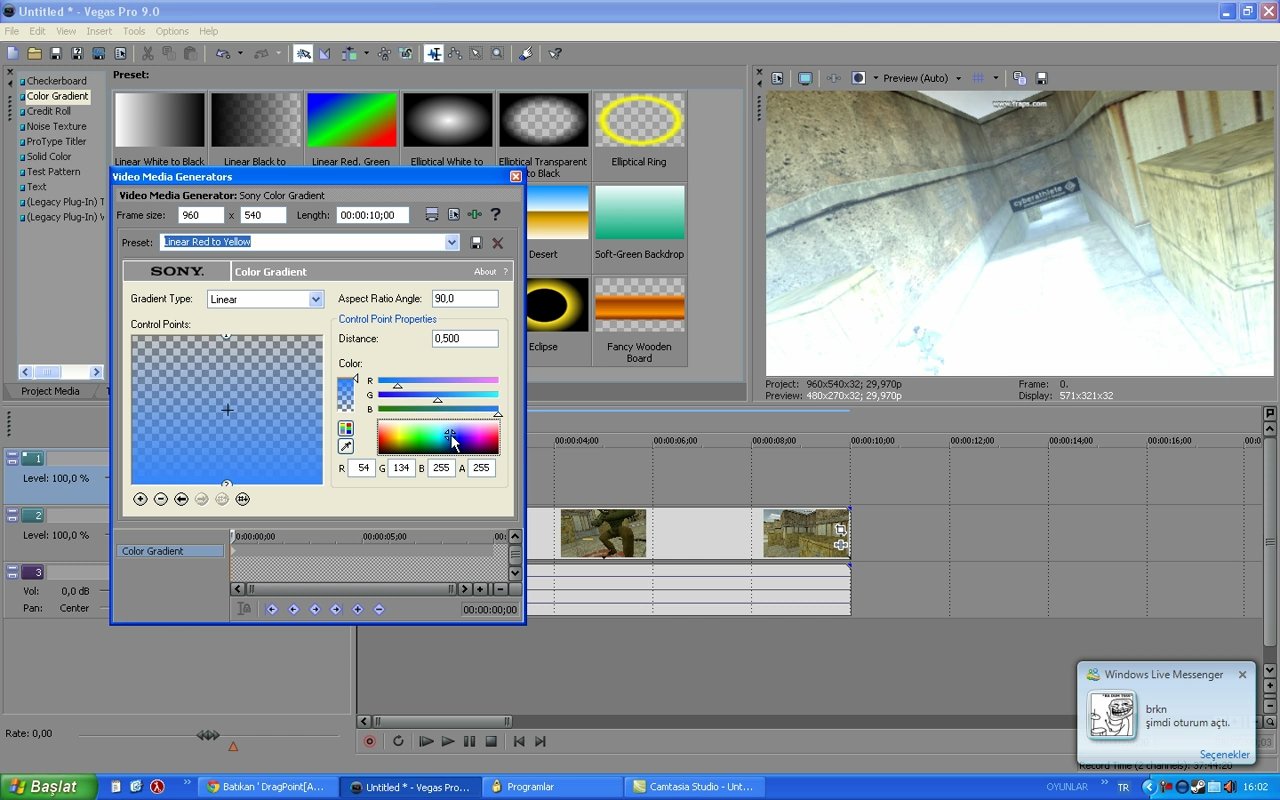Toggle Ignore Event Grouping in main toolbar
1280x800 pixels.
pyautogui.click(x=405, y=53)
